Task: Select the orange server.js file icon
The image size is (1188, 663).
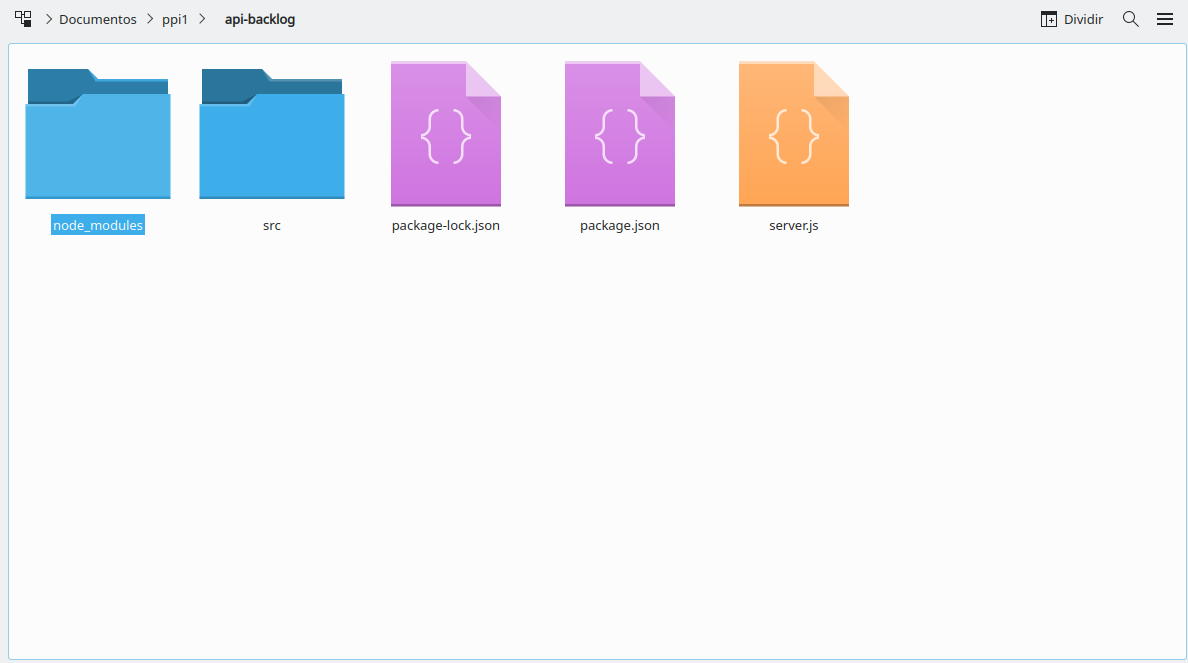Action: [x=794, y=134]
